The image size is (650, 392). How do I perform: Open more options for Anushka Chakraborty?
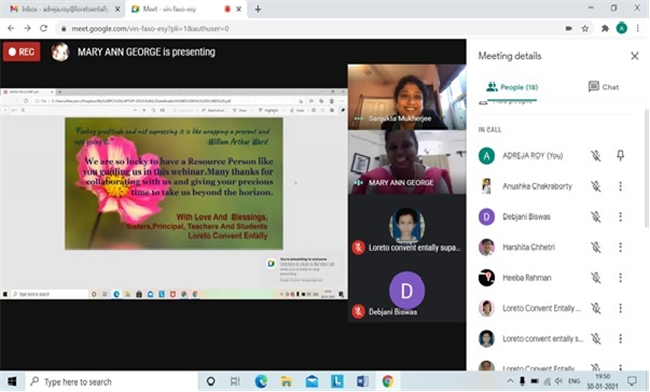click(620, 186)
